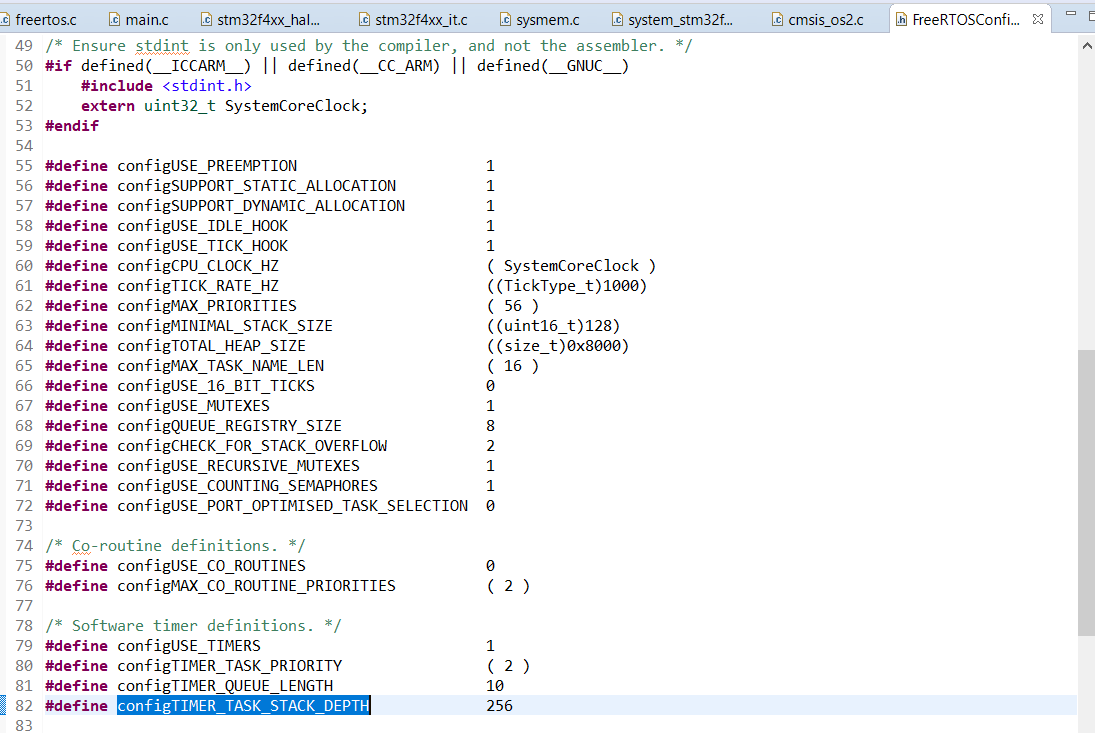Click on configQUEUE_REGISTRY_SIZE text
This screenshot has width=1095, height=733.
pyautogui.click(x=229, y=426)
